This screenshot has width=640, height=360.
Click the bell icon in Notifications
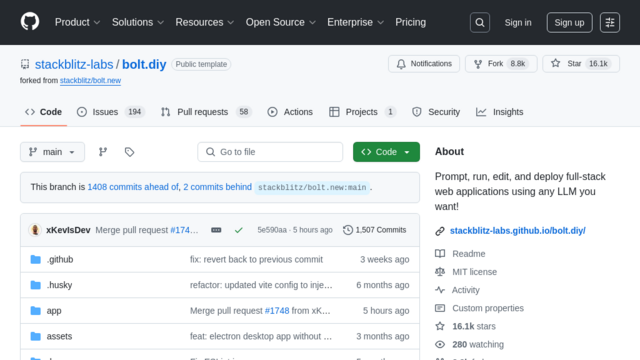pyautogui.click(x=401, y=64)
